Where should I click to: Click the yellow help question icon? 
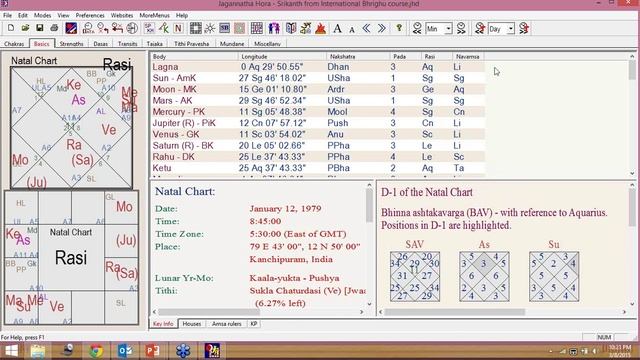tap(399, 28)
